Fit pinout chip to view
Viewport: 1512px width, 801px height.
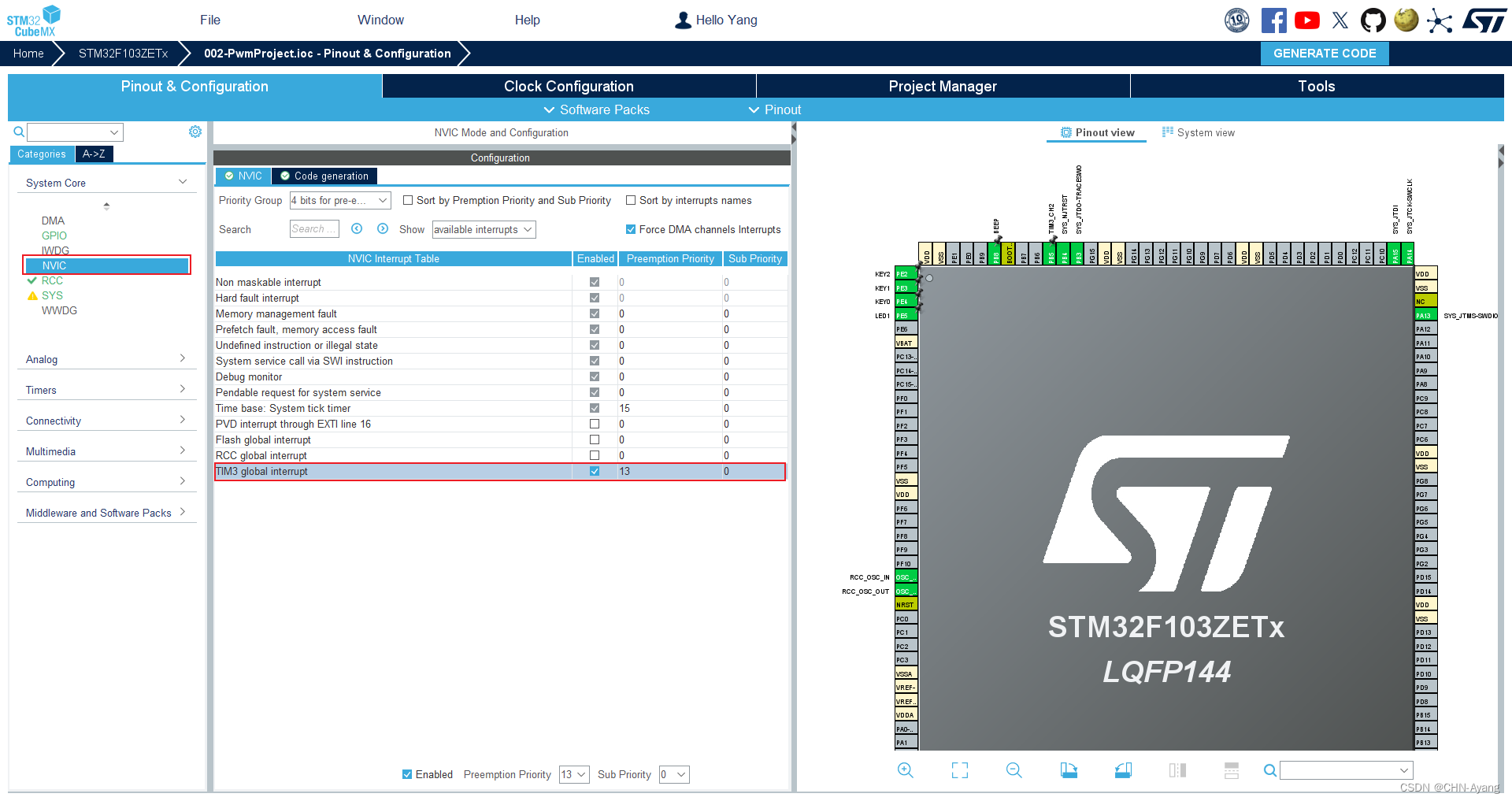coord(960,770)
